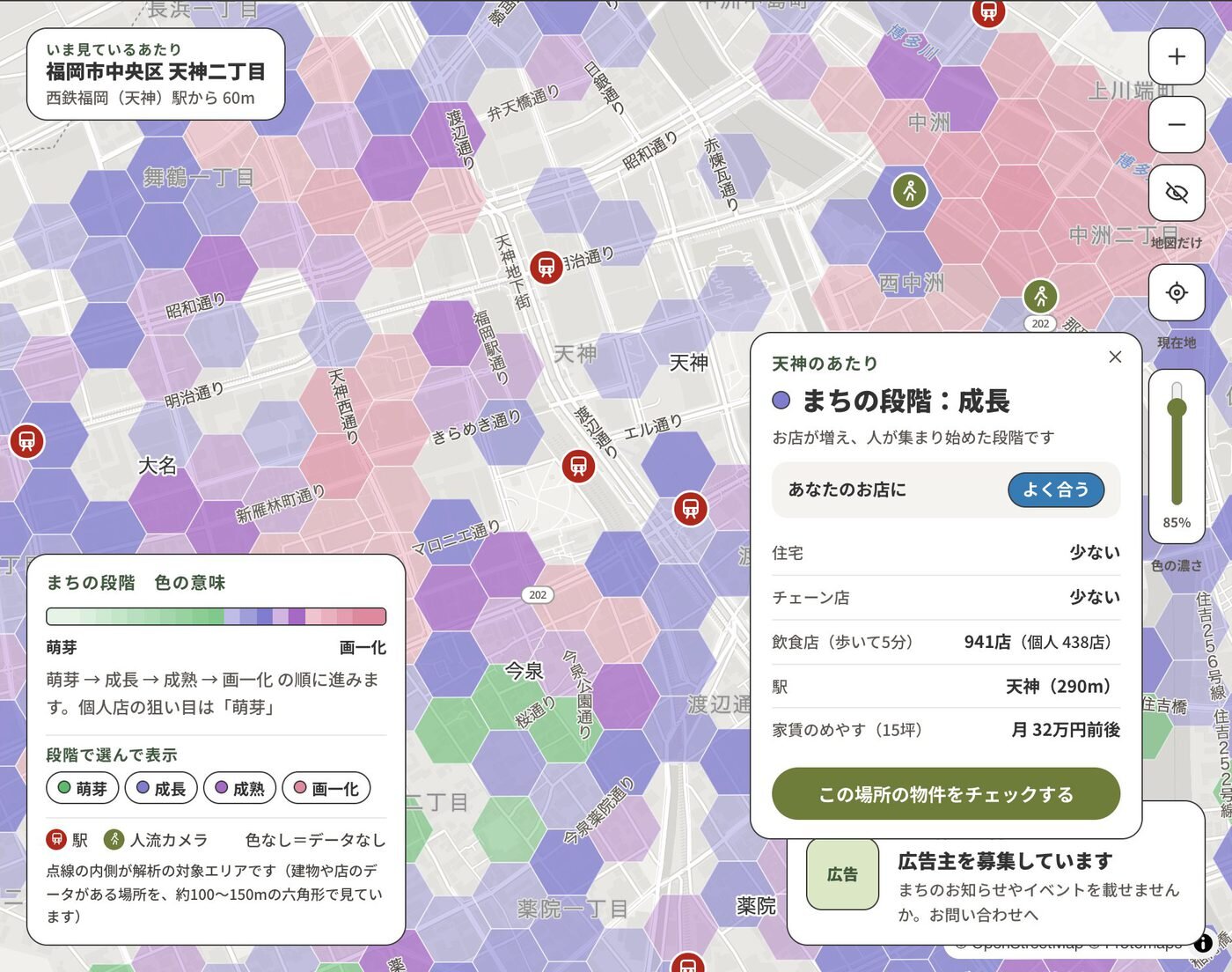Screen dimensions: 1232x972
Task: Zoom out with the minus button
Action: coord(1177,124)
